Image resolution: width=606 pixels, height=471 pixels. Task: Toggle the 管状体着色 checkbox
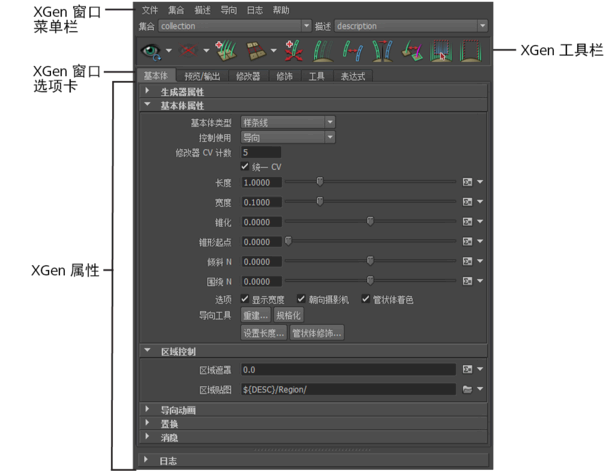tap(366, 299)
